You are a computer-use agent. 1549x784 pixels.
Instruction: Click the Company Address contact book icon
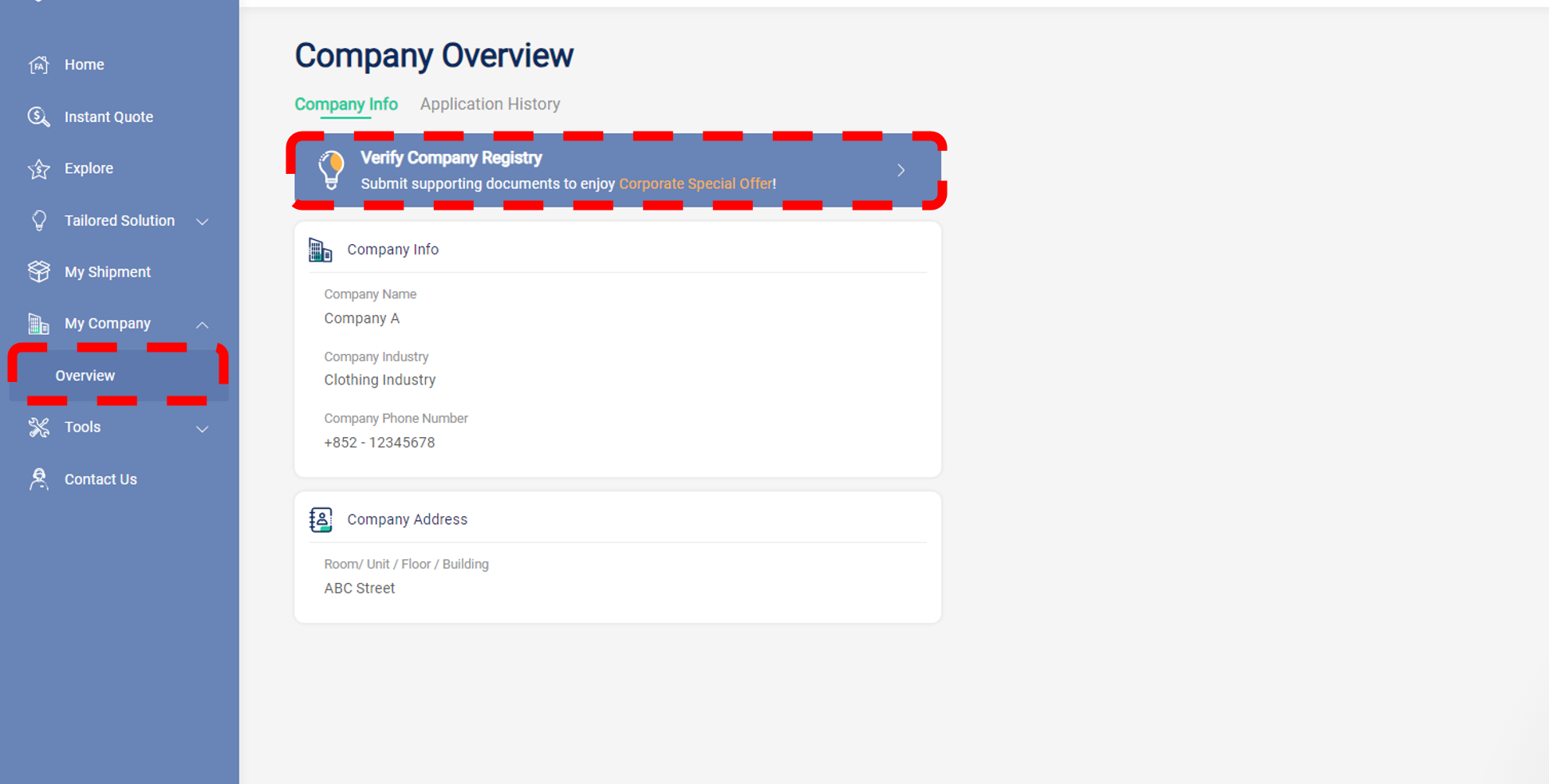coord(320,519)
